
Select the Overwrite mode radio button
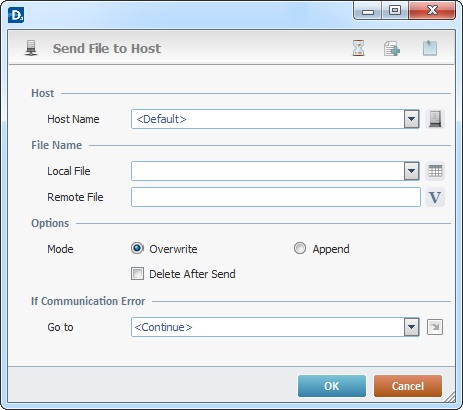tap(137, 248)
